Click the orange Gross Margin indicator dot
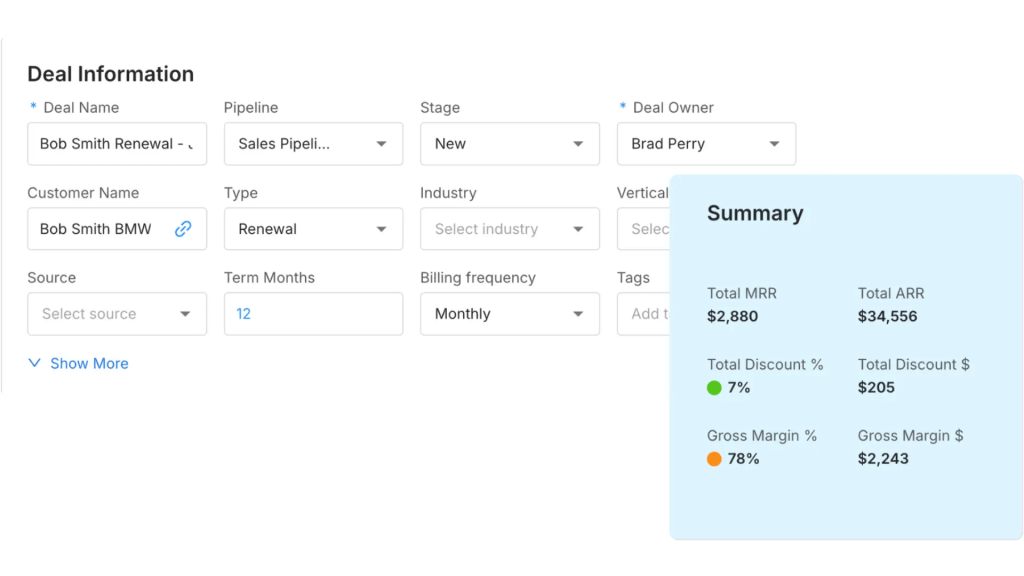Viewport: 1024px width, 576px height. click(x=714, y=459)
